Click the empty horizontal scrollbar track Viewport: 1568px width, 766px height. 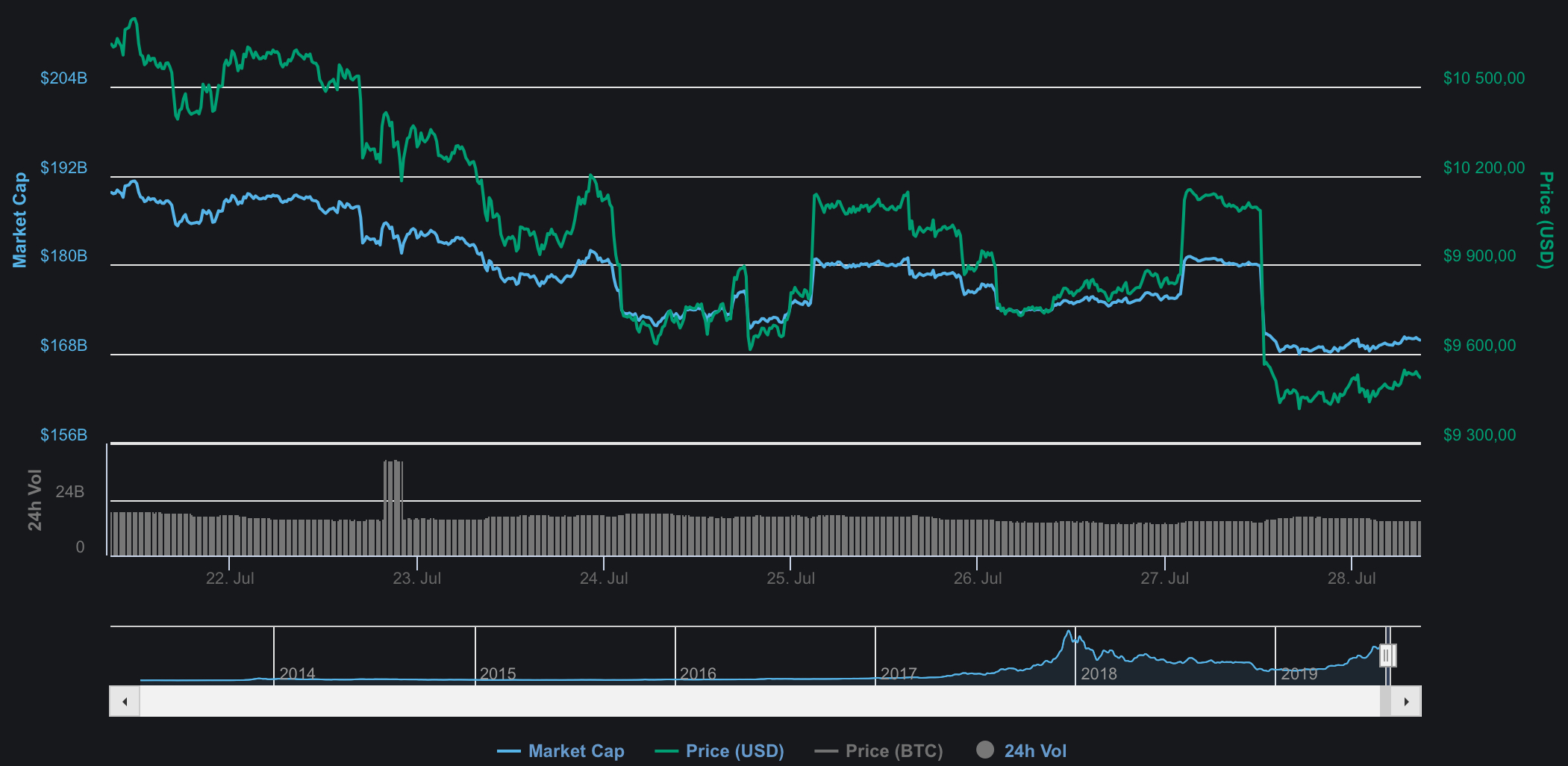[746, 702]
